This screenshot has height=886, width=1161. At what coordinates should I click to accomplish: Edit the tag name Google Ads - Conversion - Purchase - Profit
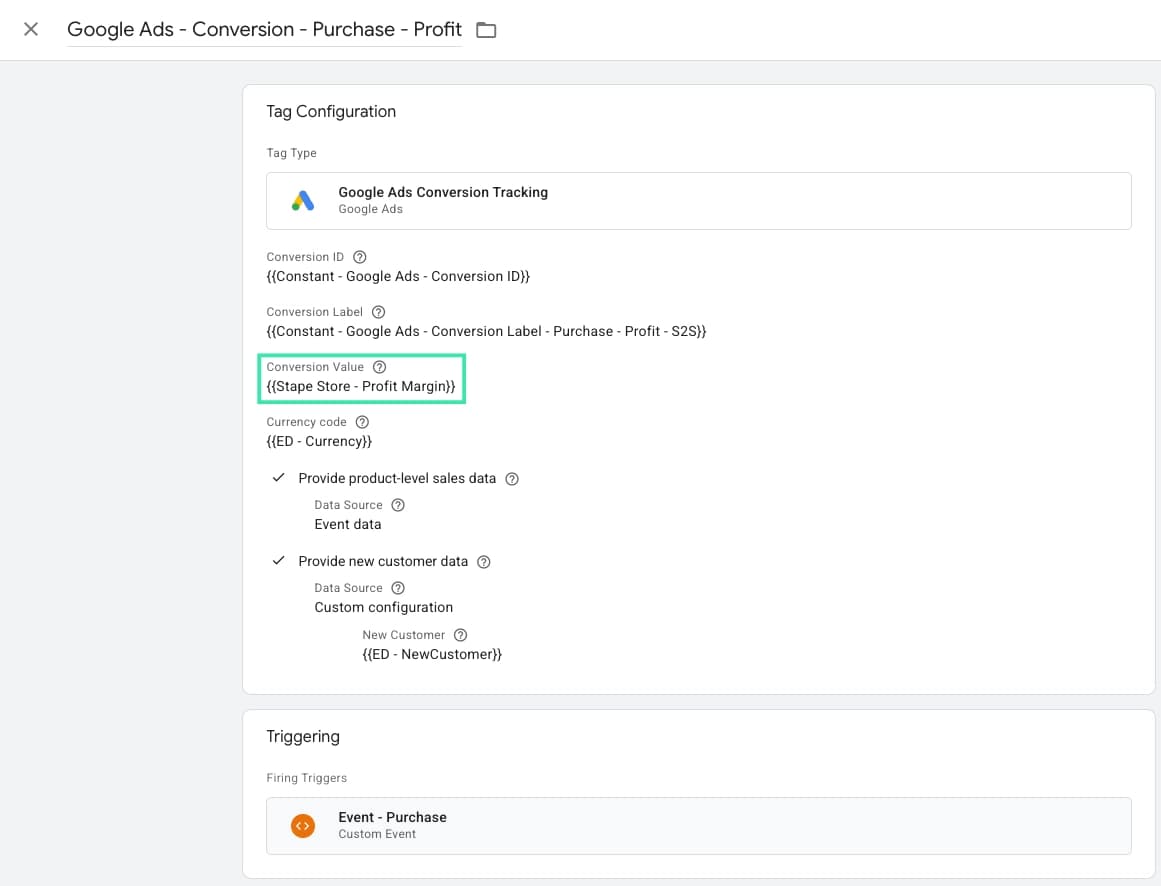click(264, 29)
